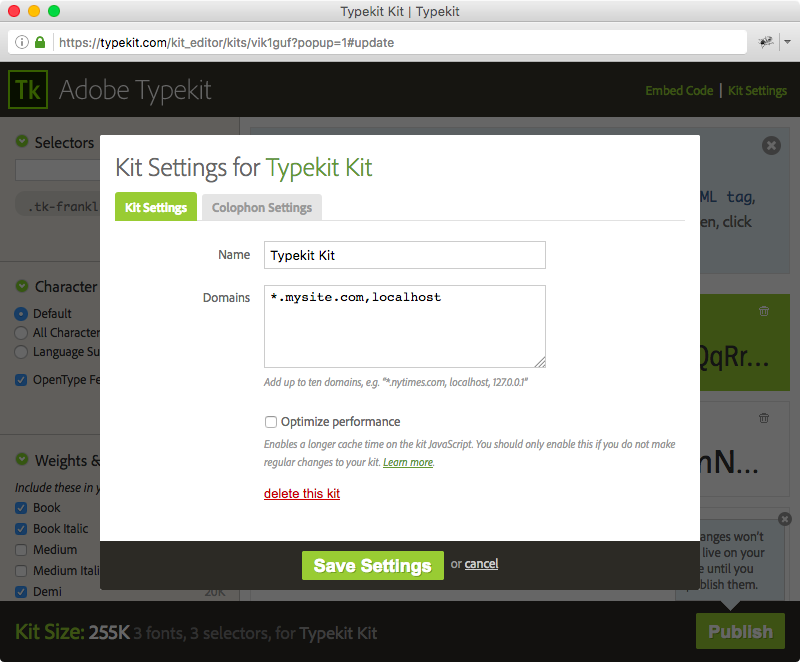800x662 pixels.
Task: Click the green padlock security icon
Action: (x=40, y=42)
